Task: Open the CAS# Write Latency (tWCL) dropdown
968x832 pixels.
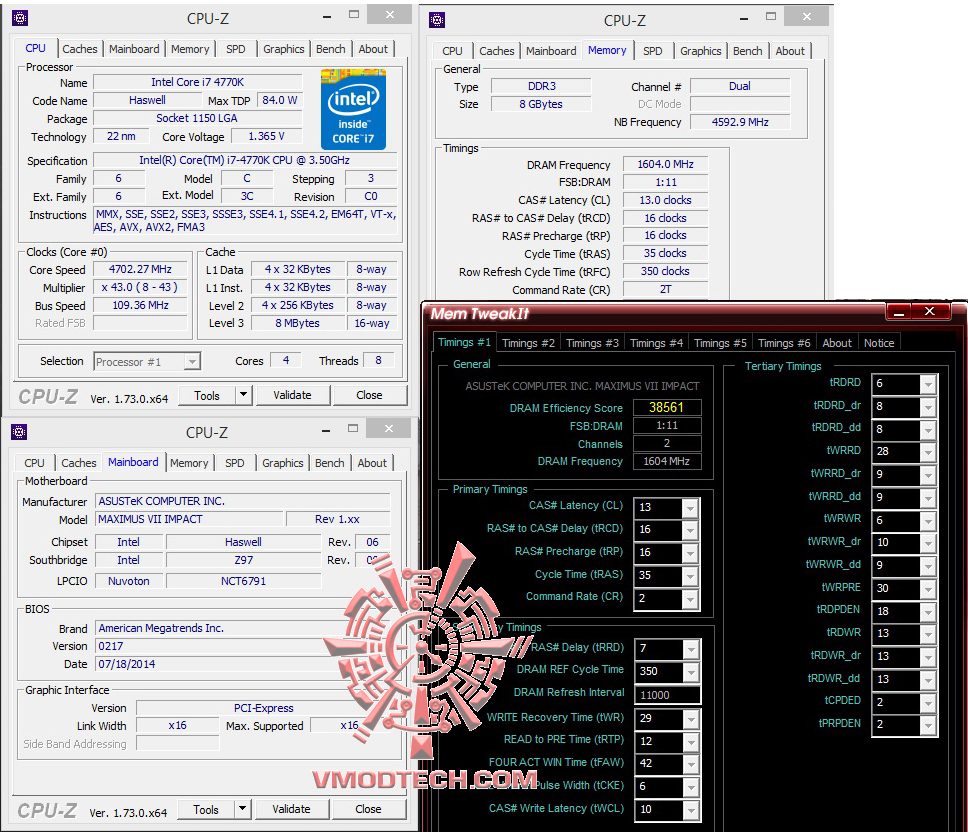Action: tap(691, 810)
